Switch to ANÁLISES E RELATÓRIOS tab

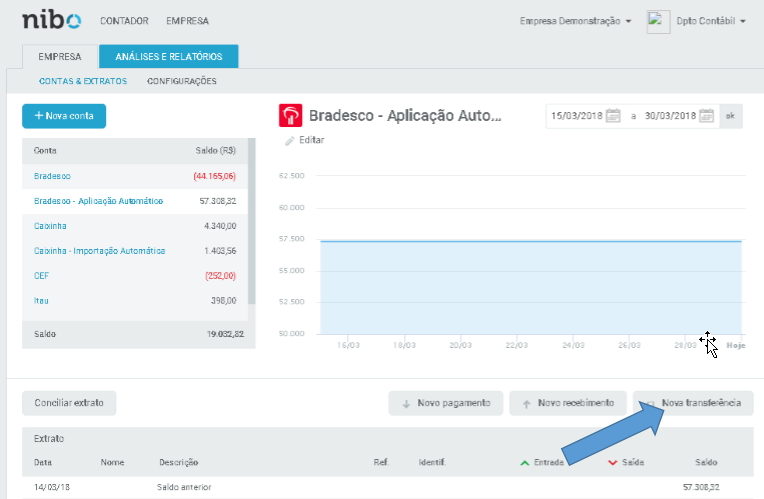point(169,57)
